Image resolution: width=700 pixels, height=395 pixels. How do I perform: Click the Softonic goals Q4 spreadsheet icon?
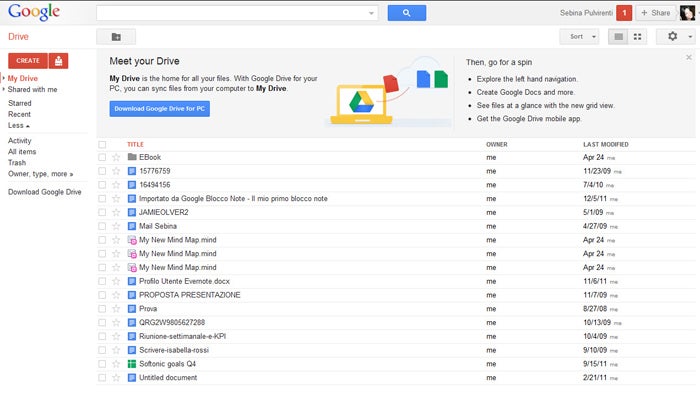point(132,364)
